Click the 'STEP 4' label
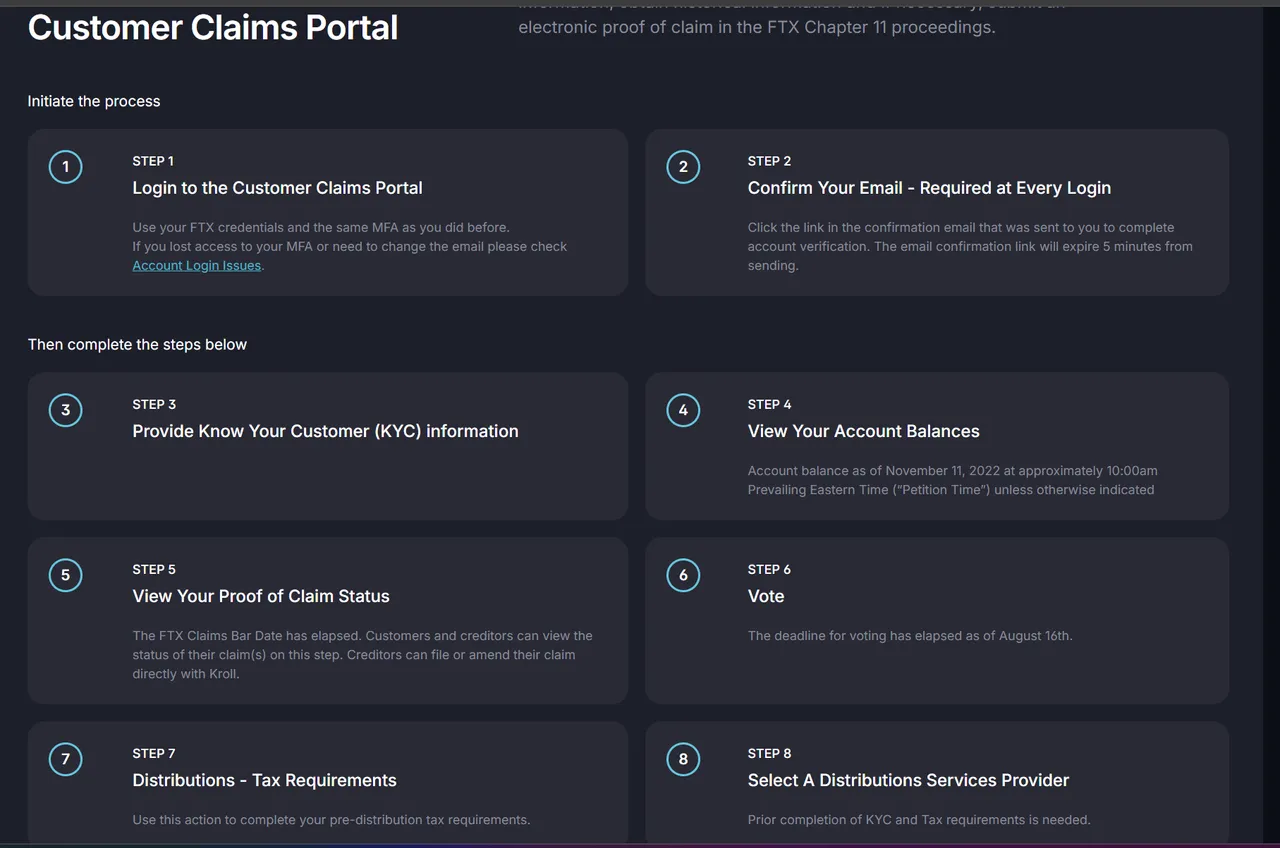 [769, 404]
